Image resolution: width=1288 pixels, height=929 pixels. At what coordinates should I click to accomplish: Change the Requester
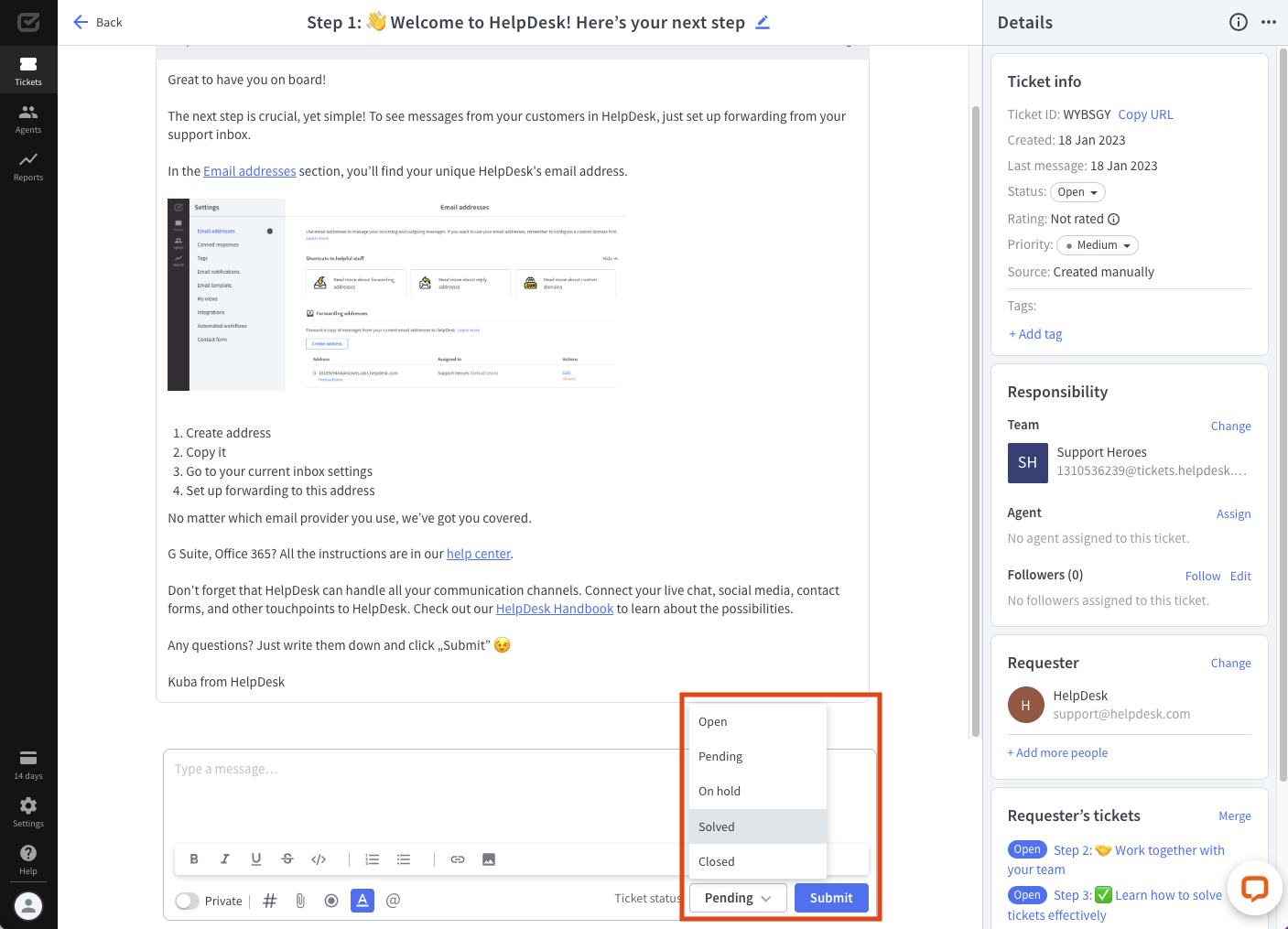coord(1230,663)
